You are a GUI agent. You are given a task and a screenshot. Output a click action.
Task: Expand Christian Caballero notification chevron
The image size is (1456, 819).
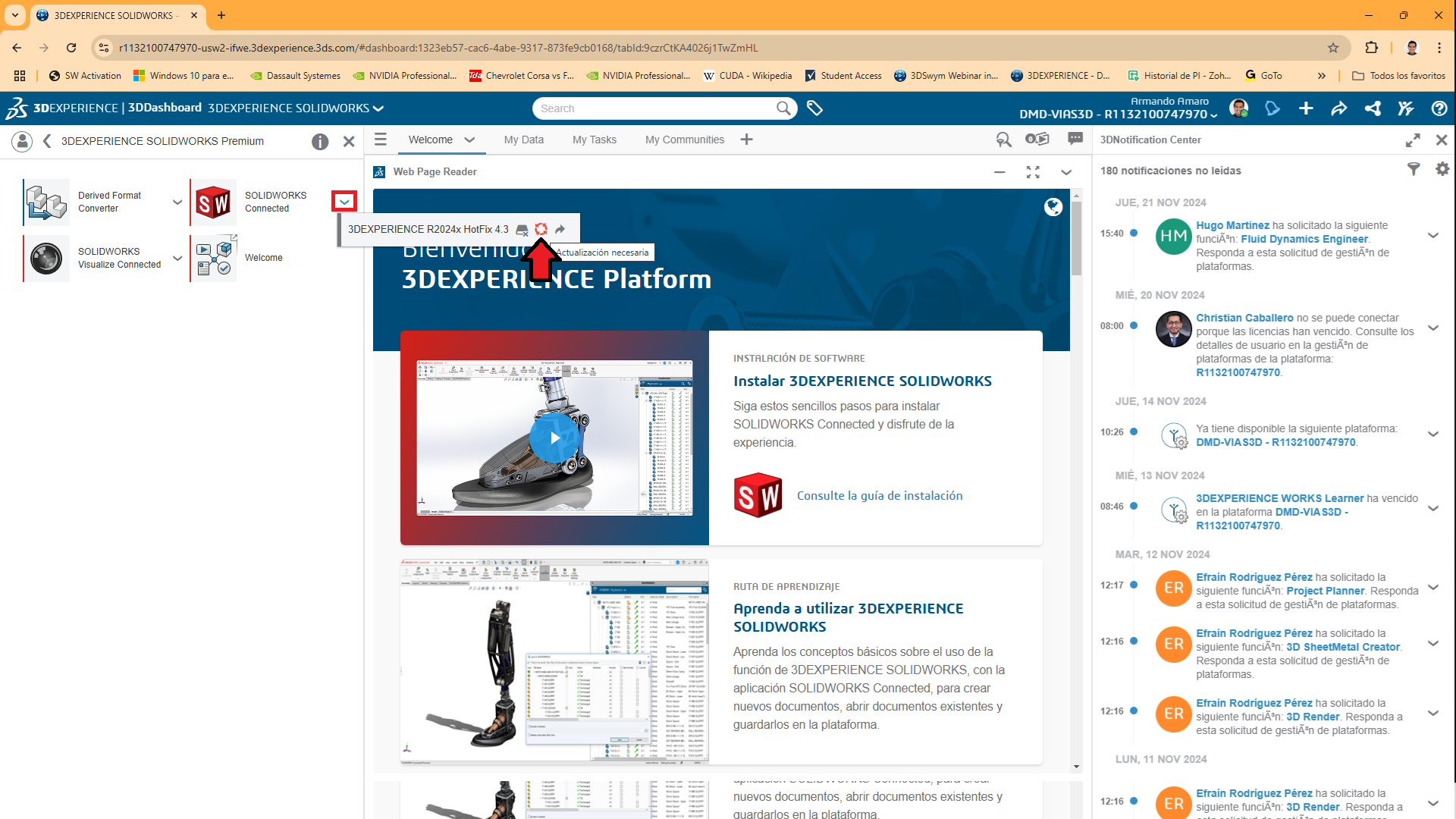[x=1433, y=328]
